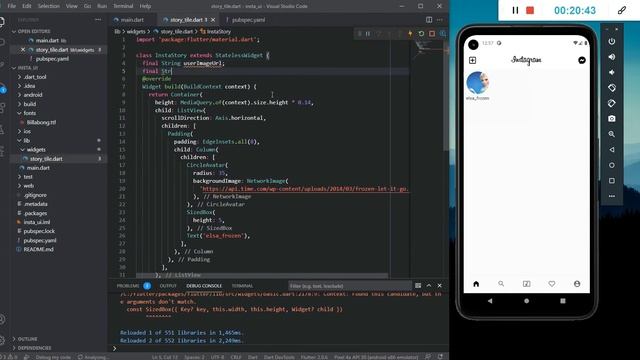Screen dimensions: 640x360
Task: Collapse the fonts folder
Action: click(x=29, y=113)
